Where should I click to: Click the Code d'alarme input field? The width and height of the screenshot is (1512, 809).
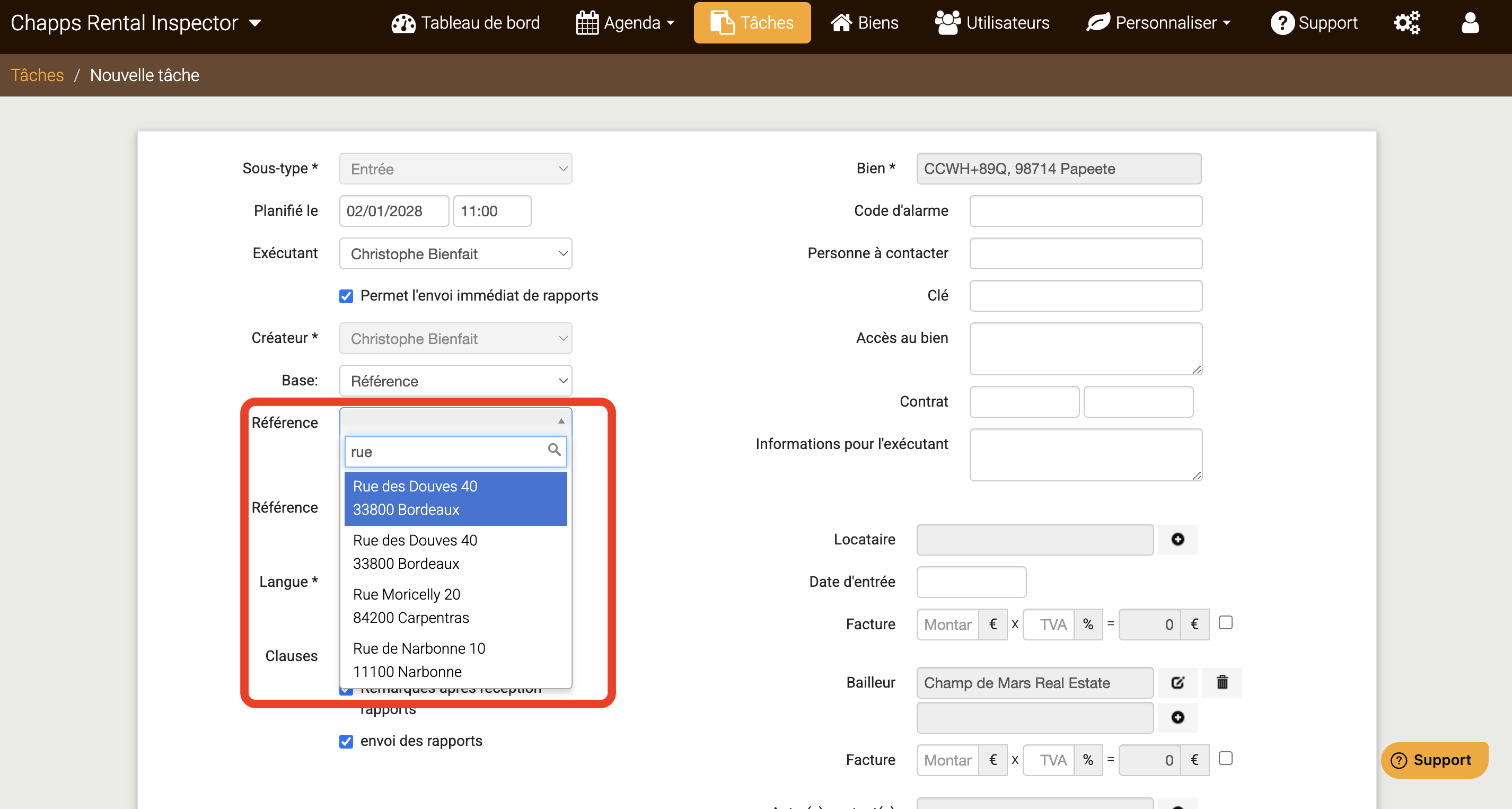click(x=1085, y=211)
